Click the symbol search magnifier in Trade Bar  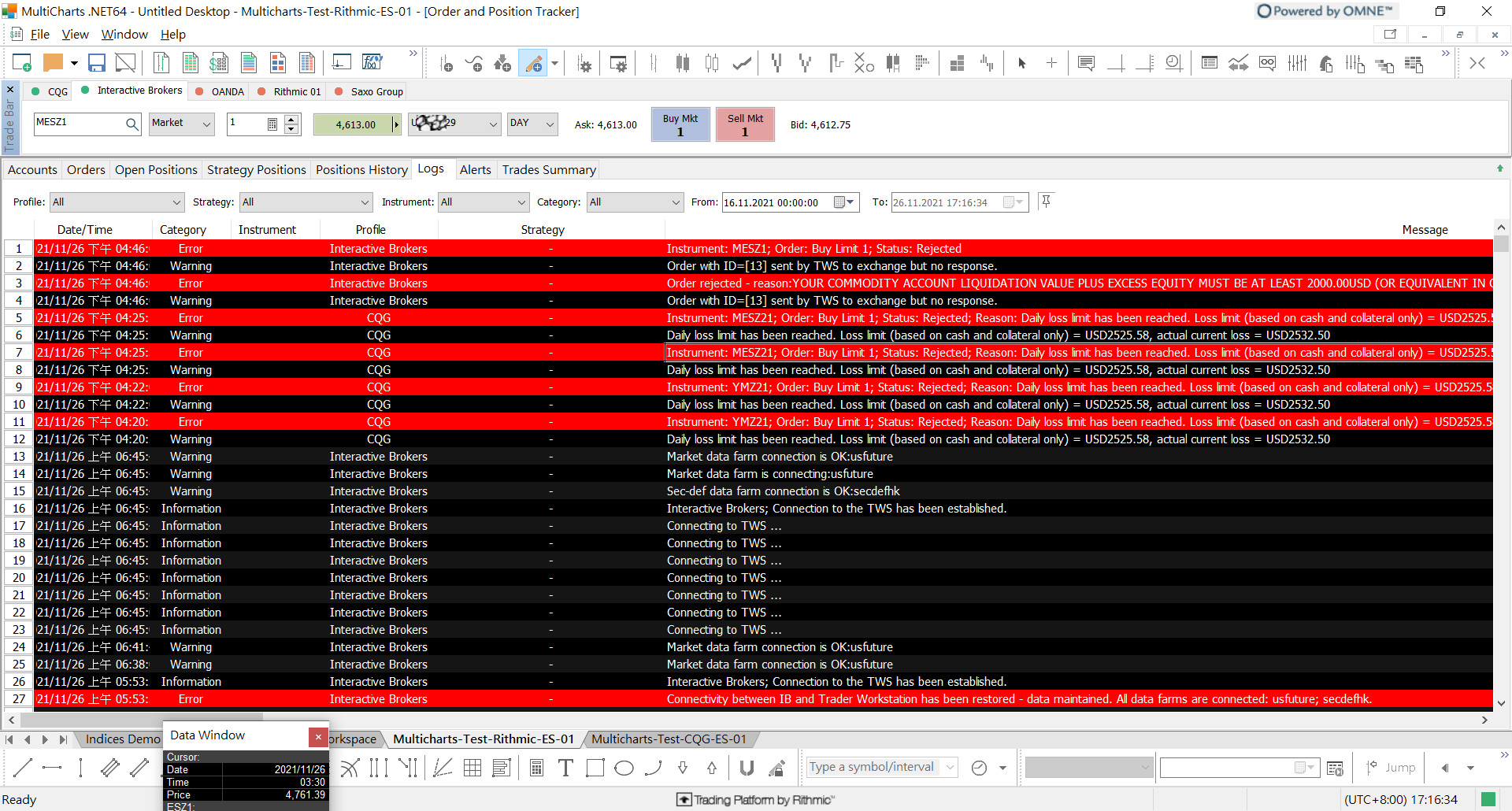click(132, 124)
